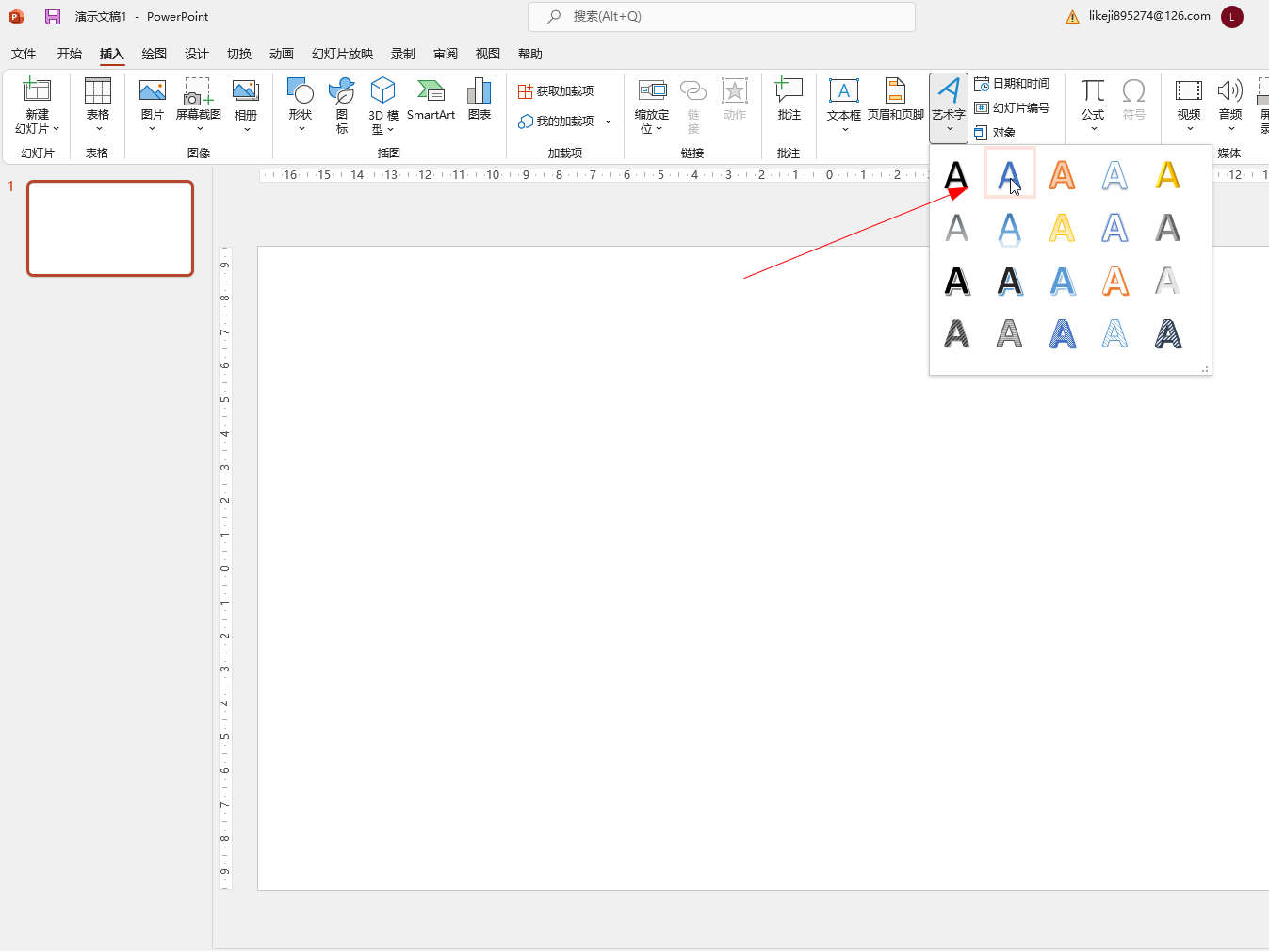Click the Save icon in title bar
The height and width of the screenshot is (952, 1269).
coord(53,17)
